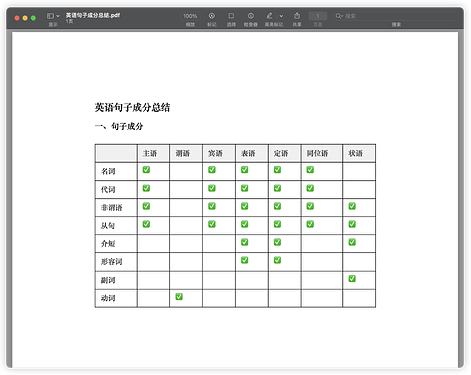
Task: Click the heading 英语句子成分总结 in document
Action: [132, 107]
